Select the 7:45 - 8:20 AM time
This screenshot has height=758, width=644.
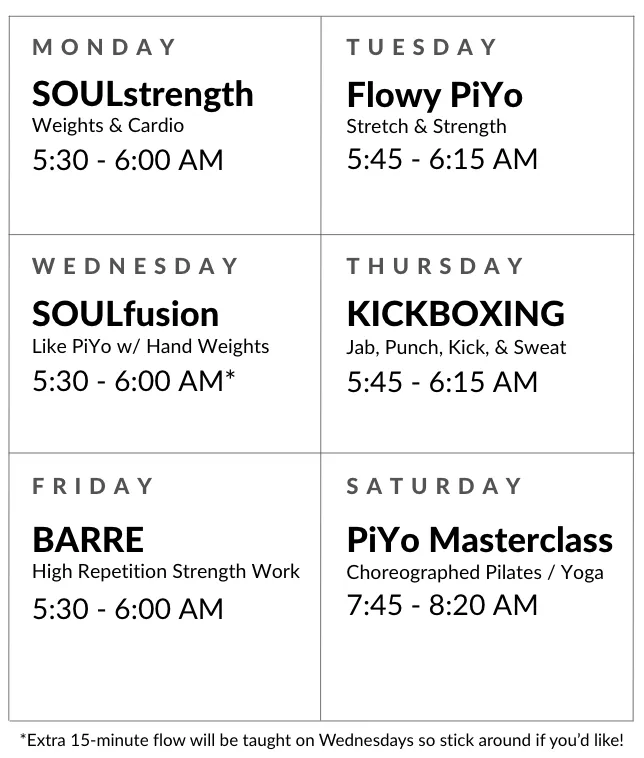click(442, 605)
